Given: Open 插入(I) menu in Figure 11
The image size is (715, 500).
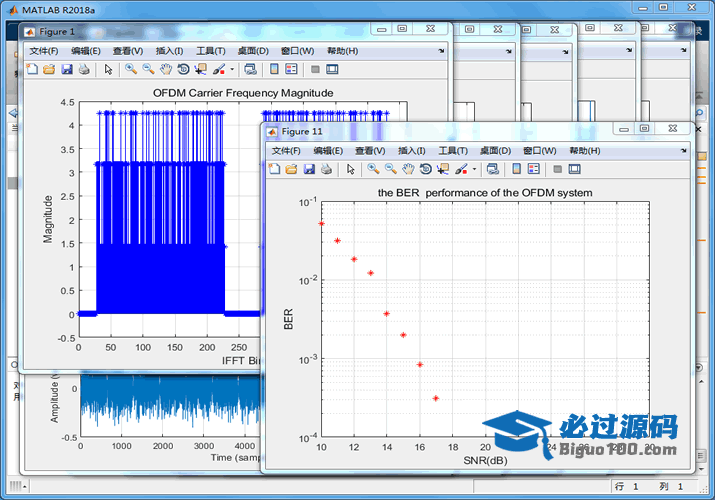Looking at the screenshot, I should [411, 151].
